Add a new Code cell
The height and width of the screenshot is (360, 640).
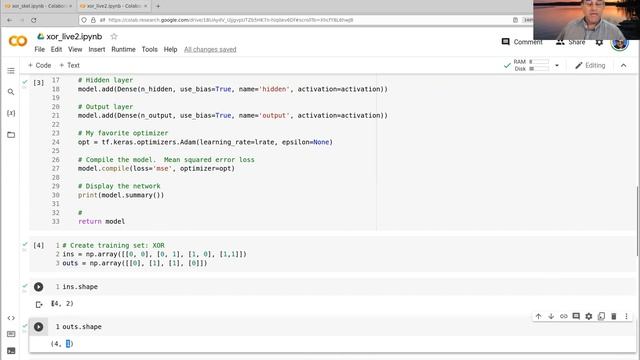[39, 65]
